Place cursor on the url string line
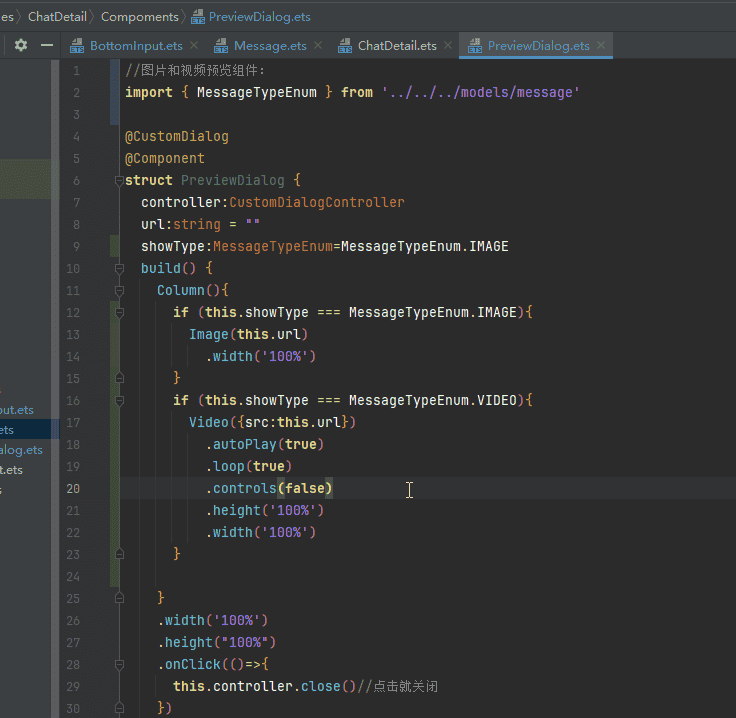Image resolution: width=736 pixels, height=718 pixels. [x=200, y=224]
